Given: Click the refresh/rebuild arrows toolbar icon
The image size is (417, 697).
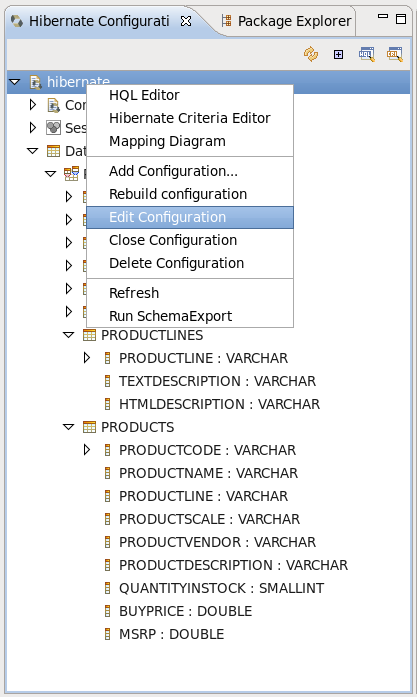Looking at the screenshot, I should tap(311, 54).
